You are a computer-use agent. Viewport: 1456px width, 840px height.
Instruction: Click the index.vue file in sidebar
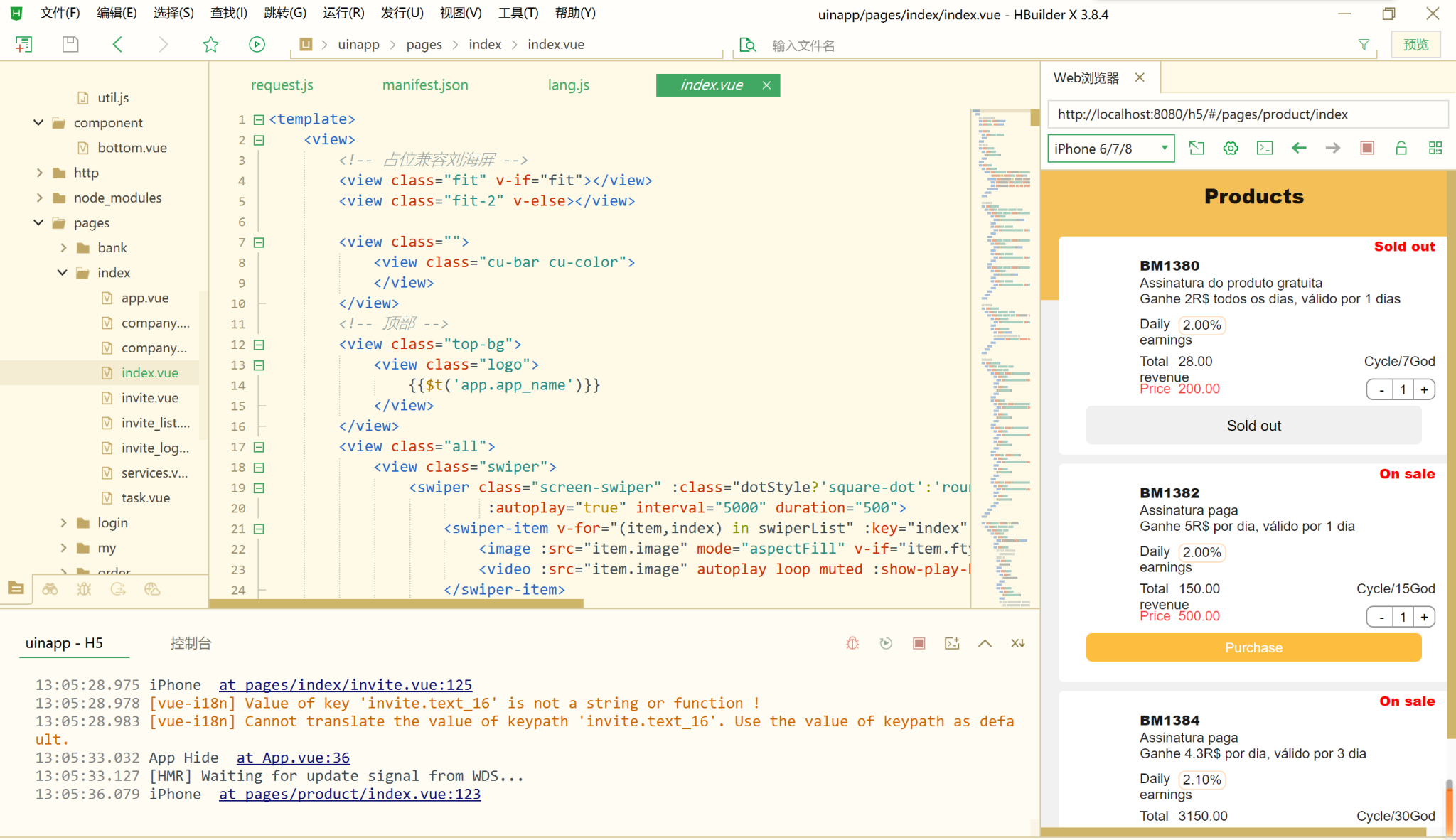click(149, 373)
